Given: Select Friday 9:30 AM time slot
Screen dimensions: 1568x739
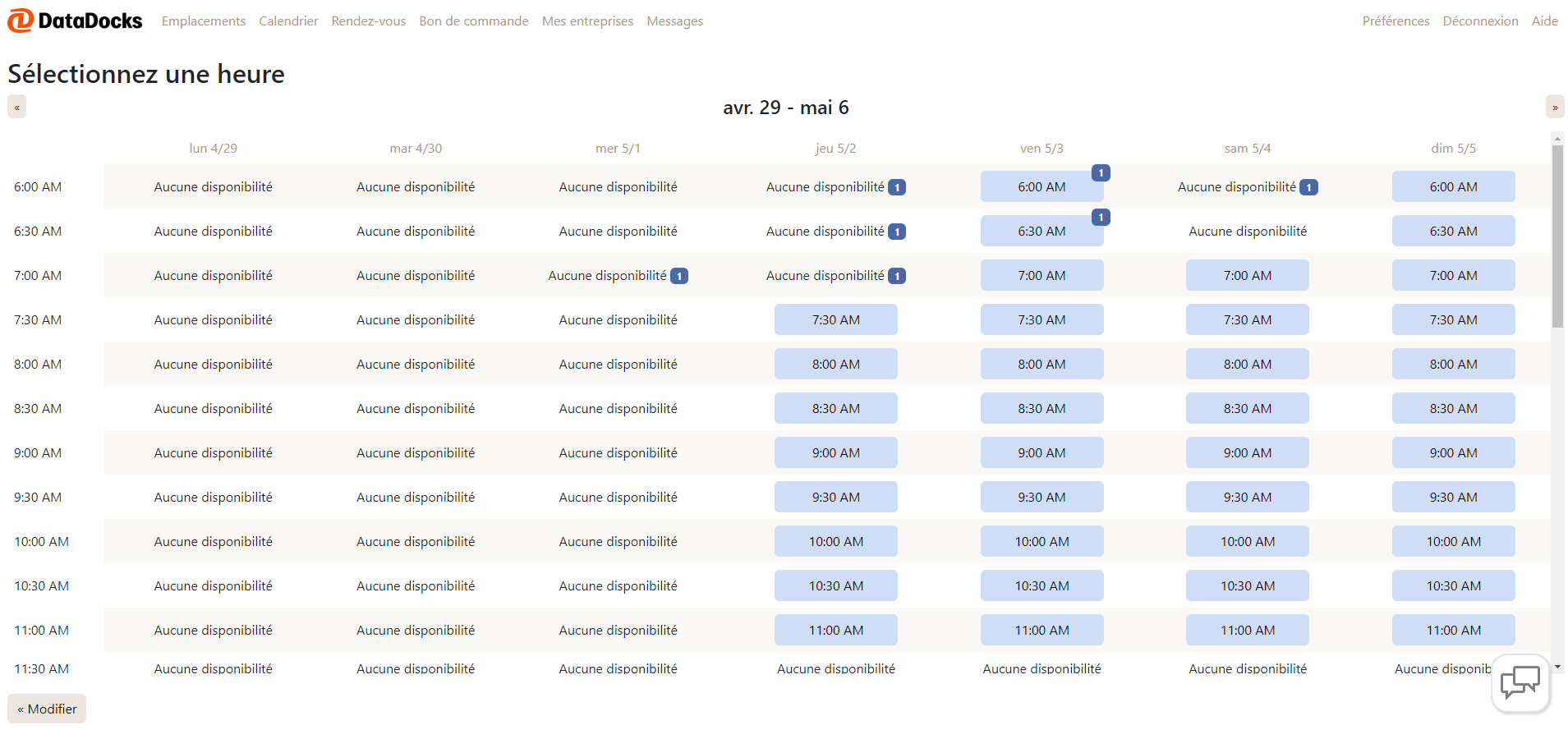Looking at the screenshot, I should click(x=1042, y=497).
